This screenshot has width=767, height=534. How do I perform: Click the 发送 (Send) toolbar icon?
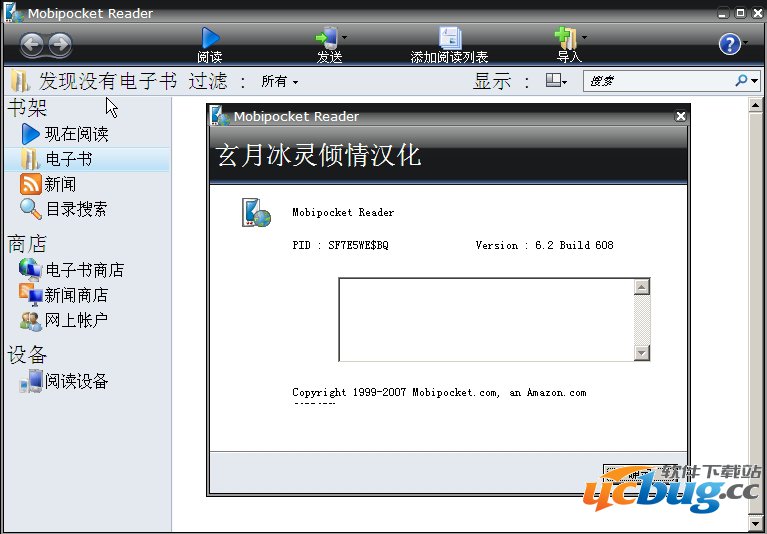click(327, 38)
